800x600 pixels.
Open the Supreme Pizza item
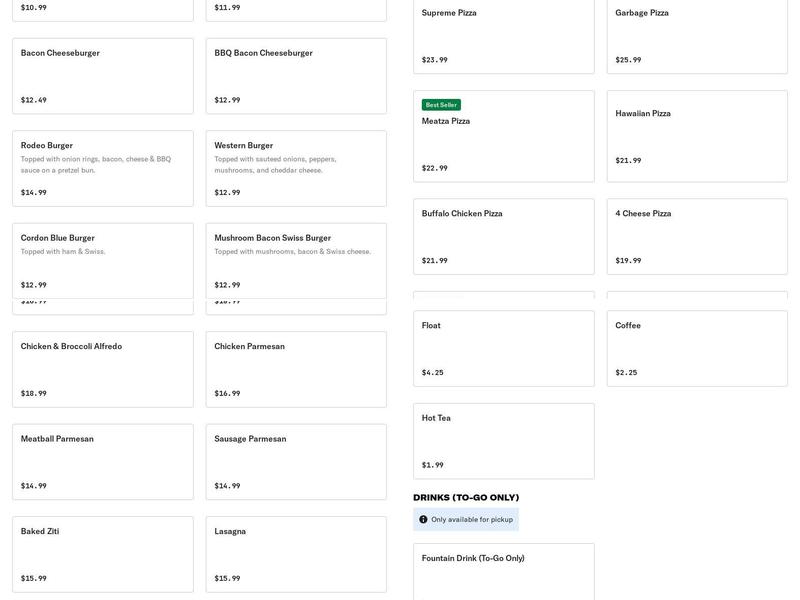(503, 36)
